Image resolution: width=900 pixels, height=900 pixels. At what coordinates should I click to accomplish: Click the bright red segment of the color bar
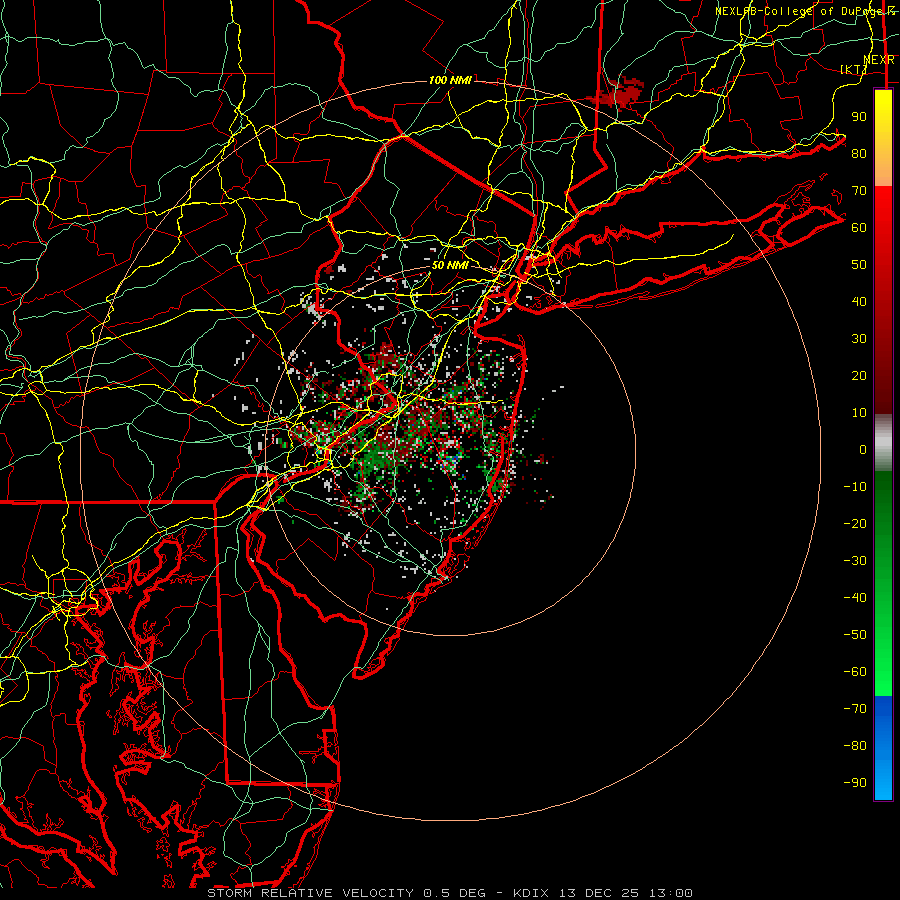pyautogui.click(x=883, y=207)
